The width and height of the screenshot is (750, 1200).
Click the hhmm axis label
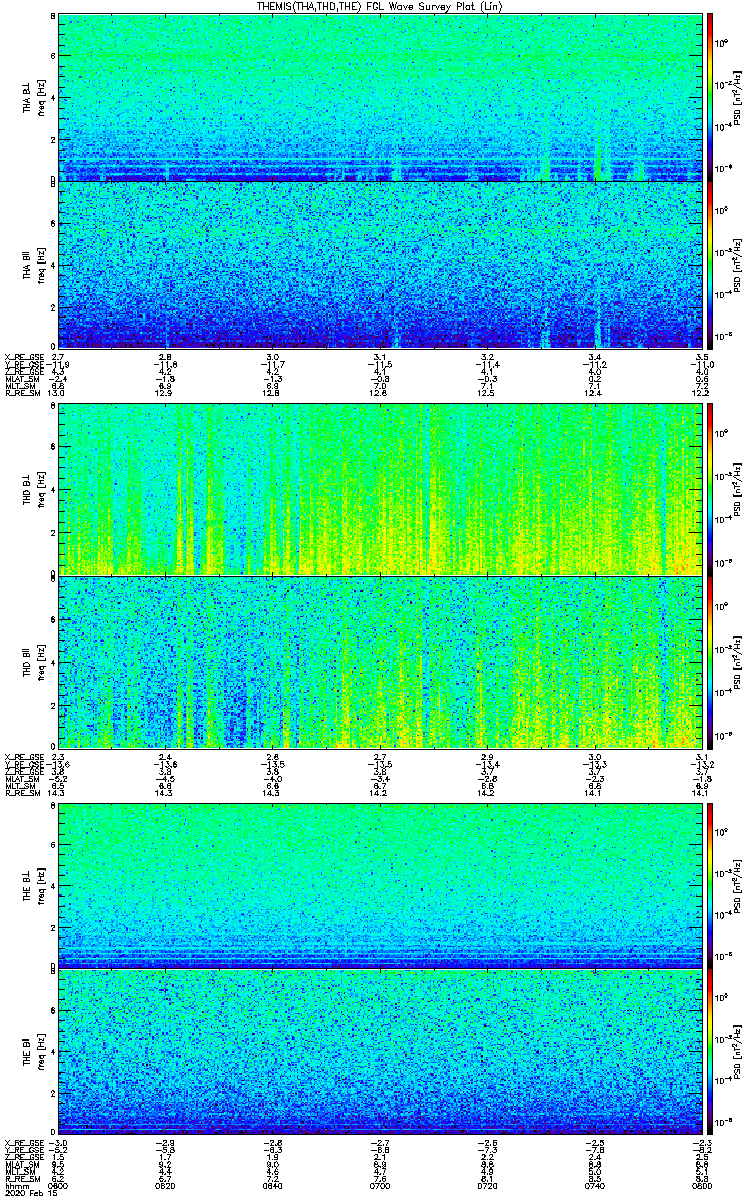pos(15,1186)
